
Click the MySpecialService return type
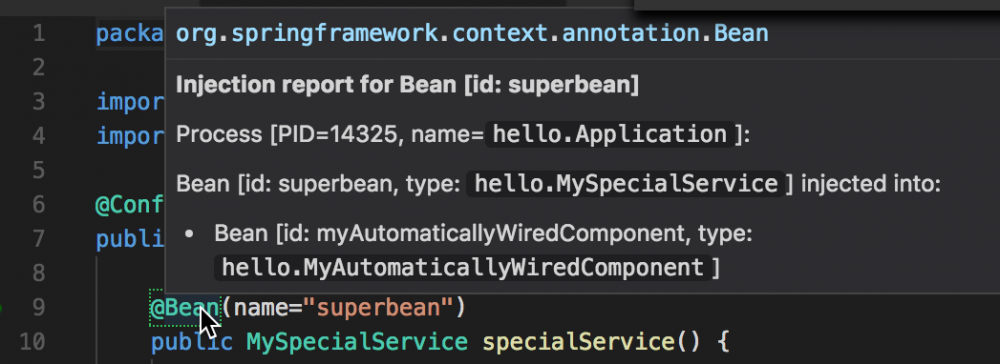[357, 342]
